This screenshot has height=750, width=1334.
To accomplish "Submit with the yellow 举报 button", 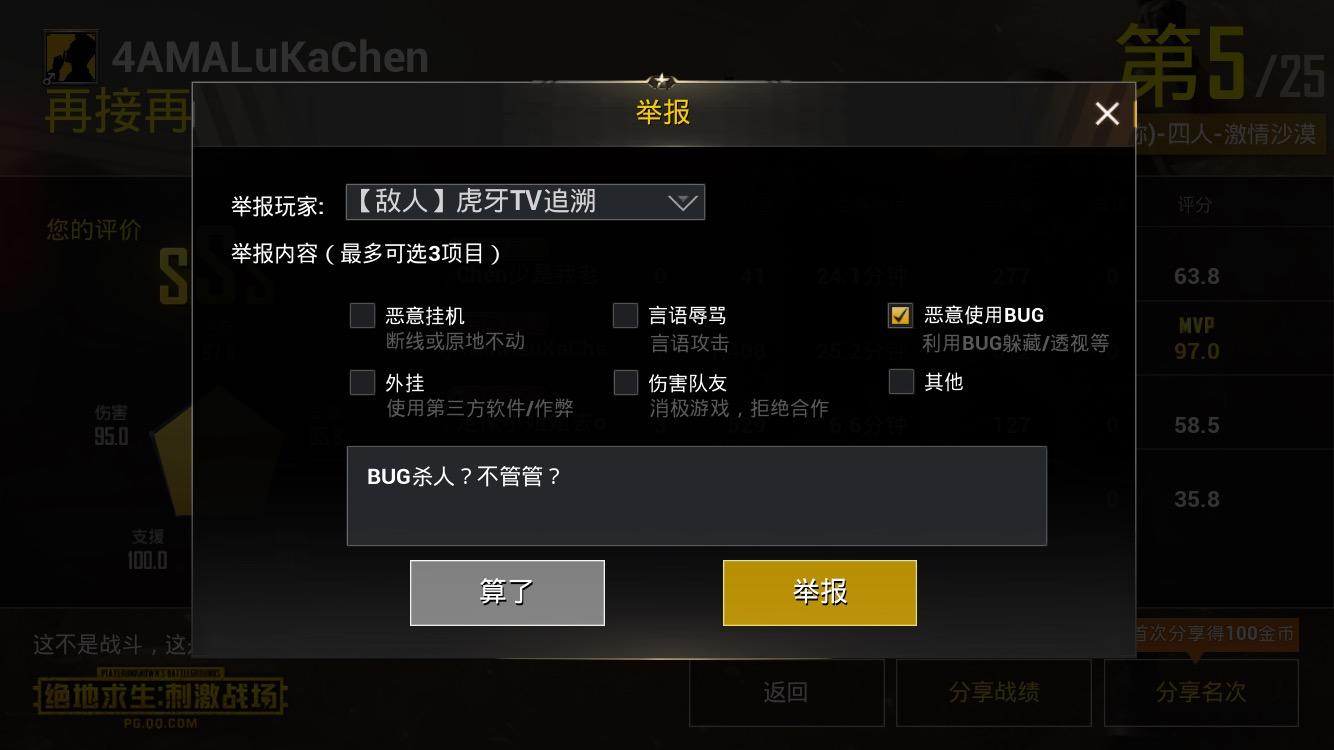I will click(819, 593).
